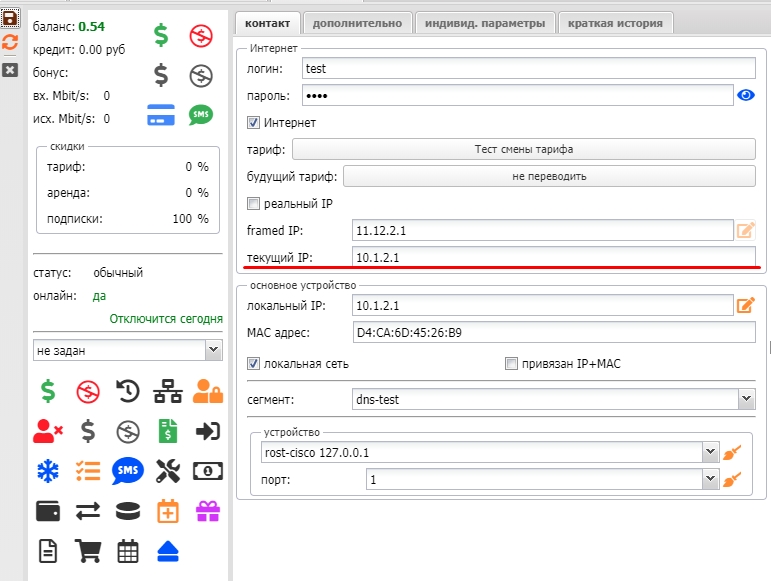This screenshot has width=771, height=581.
Task: Open the 'не задан' dropdown list
Action: (212, 350)
